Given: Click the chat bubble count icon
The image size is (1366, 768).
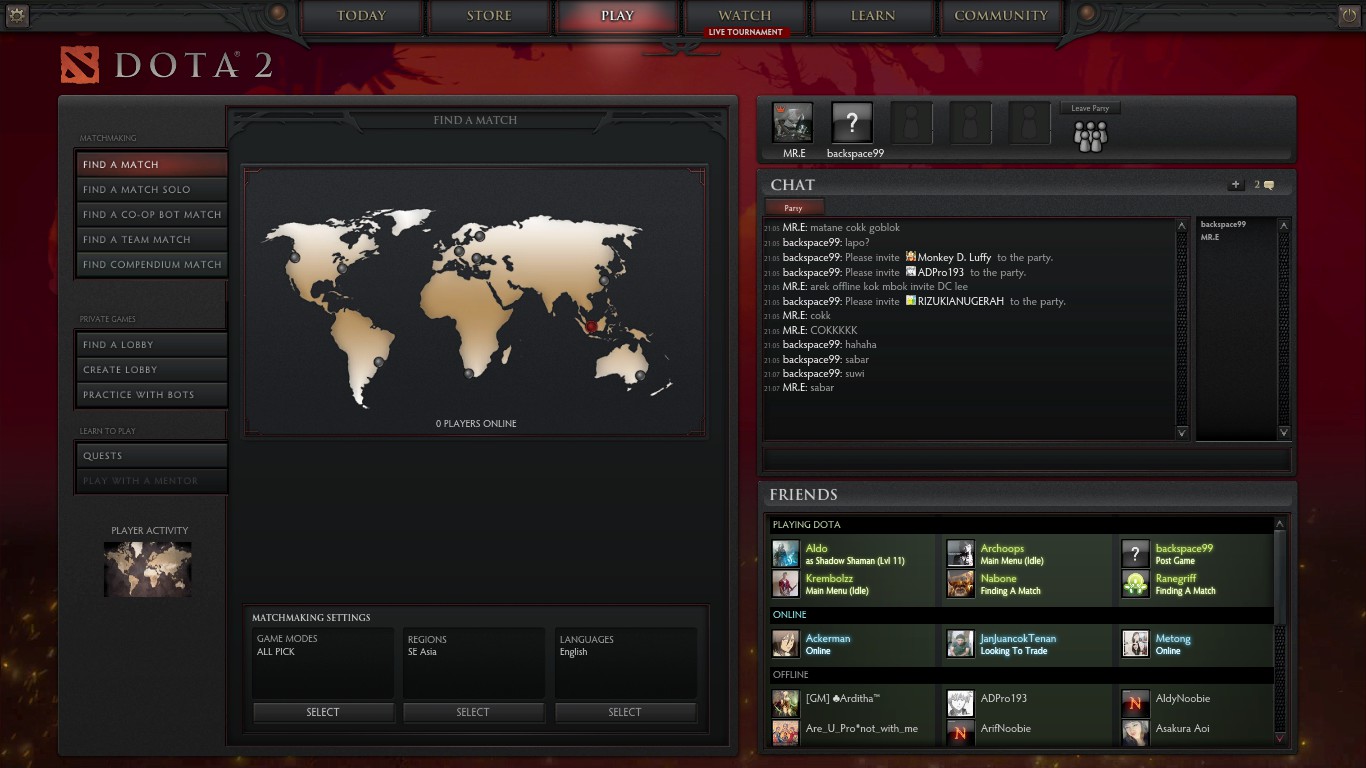Looking at the screenshot, I should click(x=1264, y=185).
